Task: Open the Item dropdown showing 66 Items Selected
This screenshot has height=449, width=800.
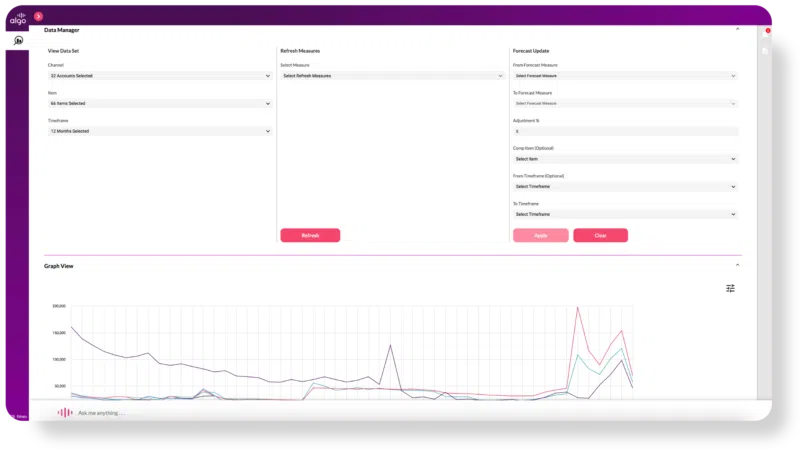Action: click(160, 103)
